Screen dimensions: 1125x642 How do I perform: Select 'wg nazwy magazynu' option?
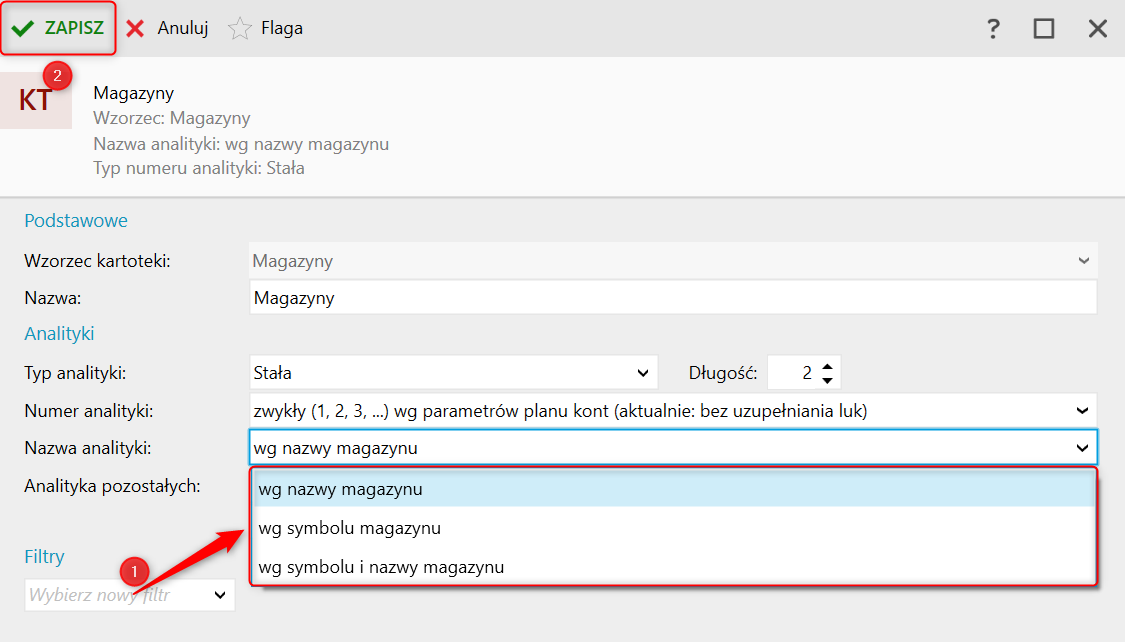click(340, 490)
